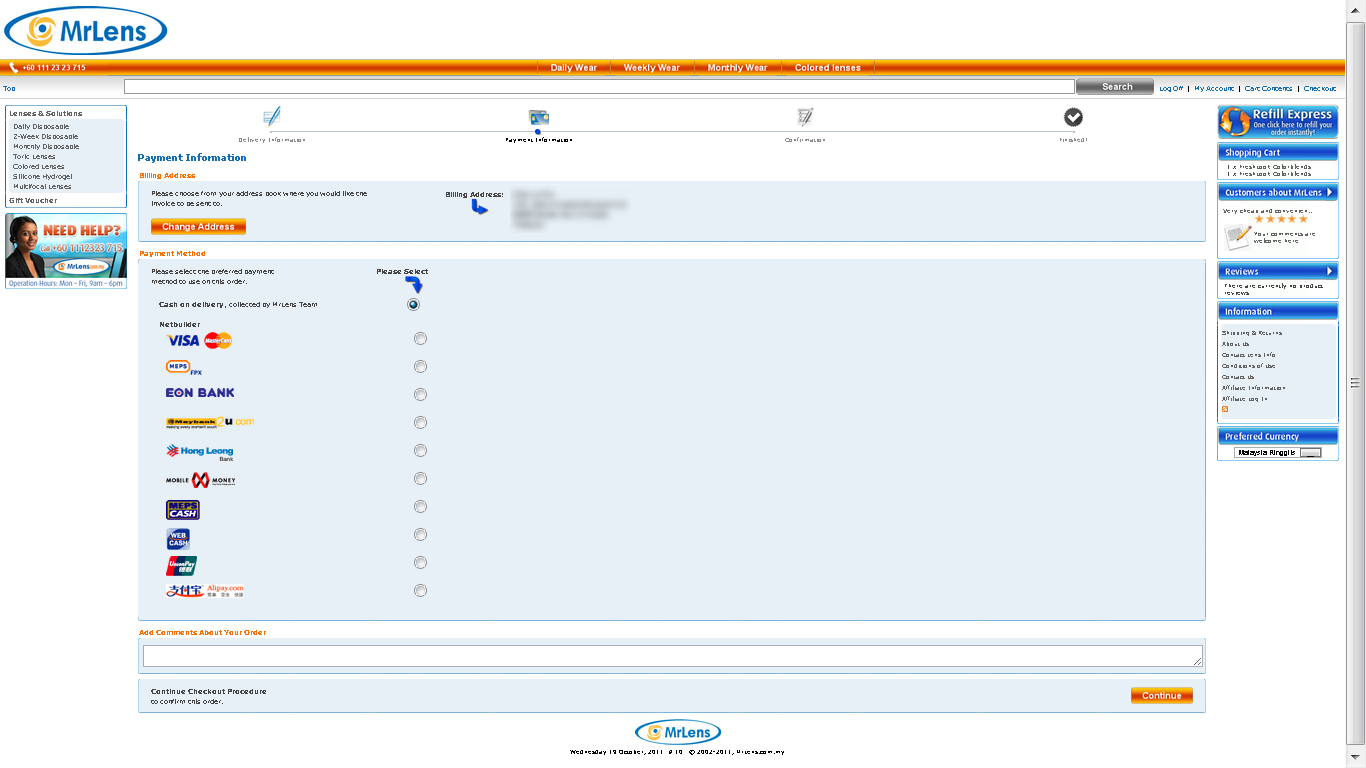Image resolution: width=1366 pixels, height=768 pixels.
Task: Click the Log Off link
Action: pyautogui.click(x=1171, y=88)
